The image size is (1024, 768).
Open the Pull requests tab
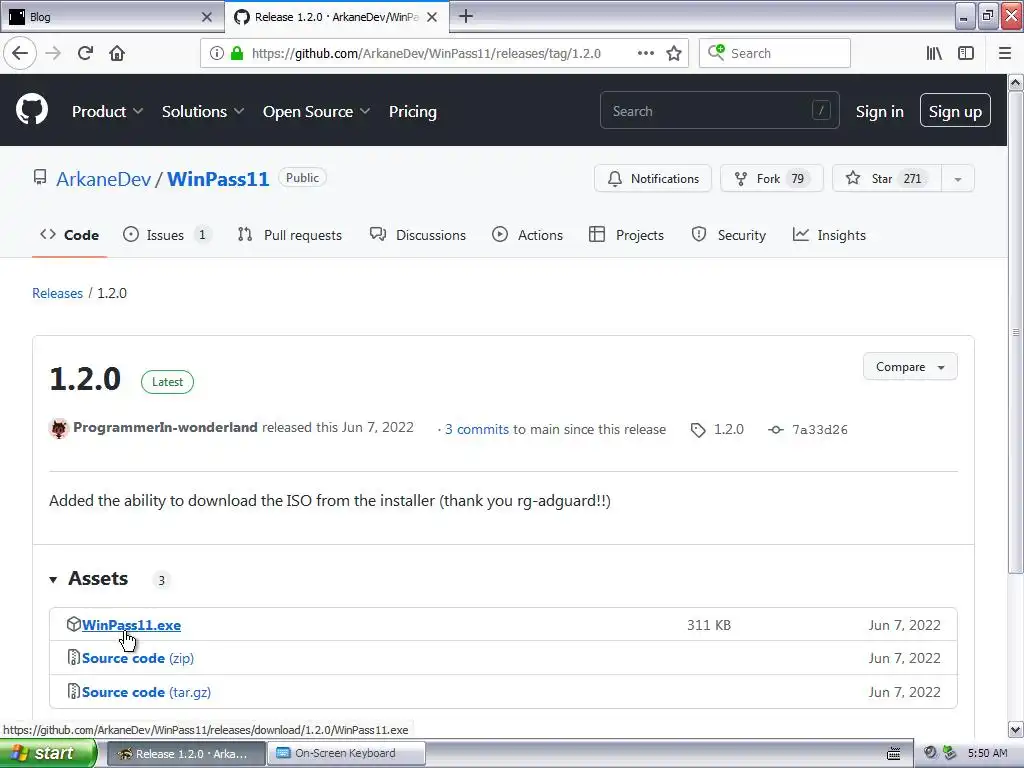point(290,235)
